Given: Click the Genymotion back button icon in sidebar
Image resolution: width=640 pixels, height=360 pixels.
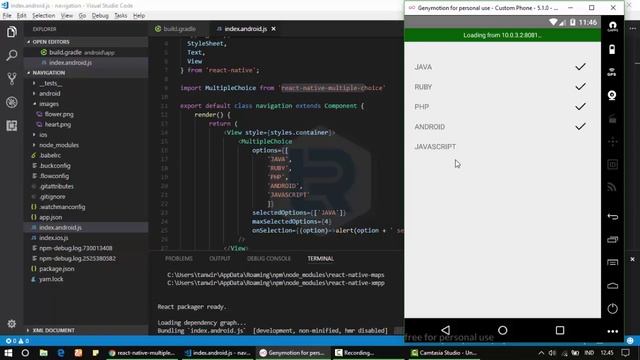Looking at the screenshot, I should pos(612,216).
